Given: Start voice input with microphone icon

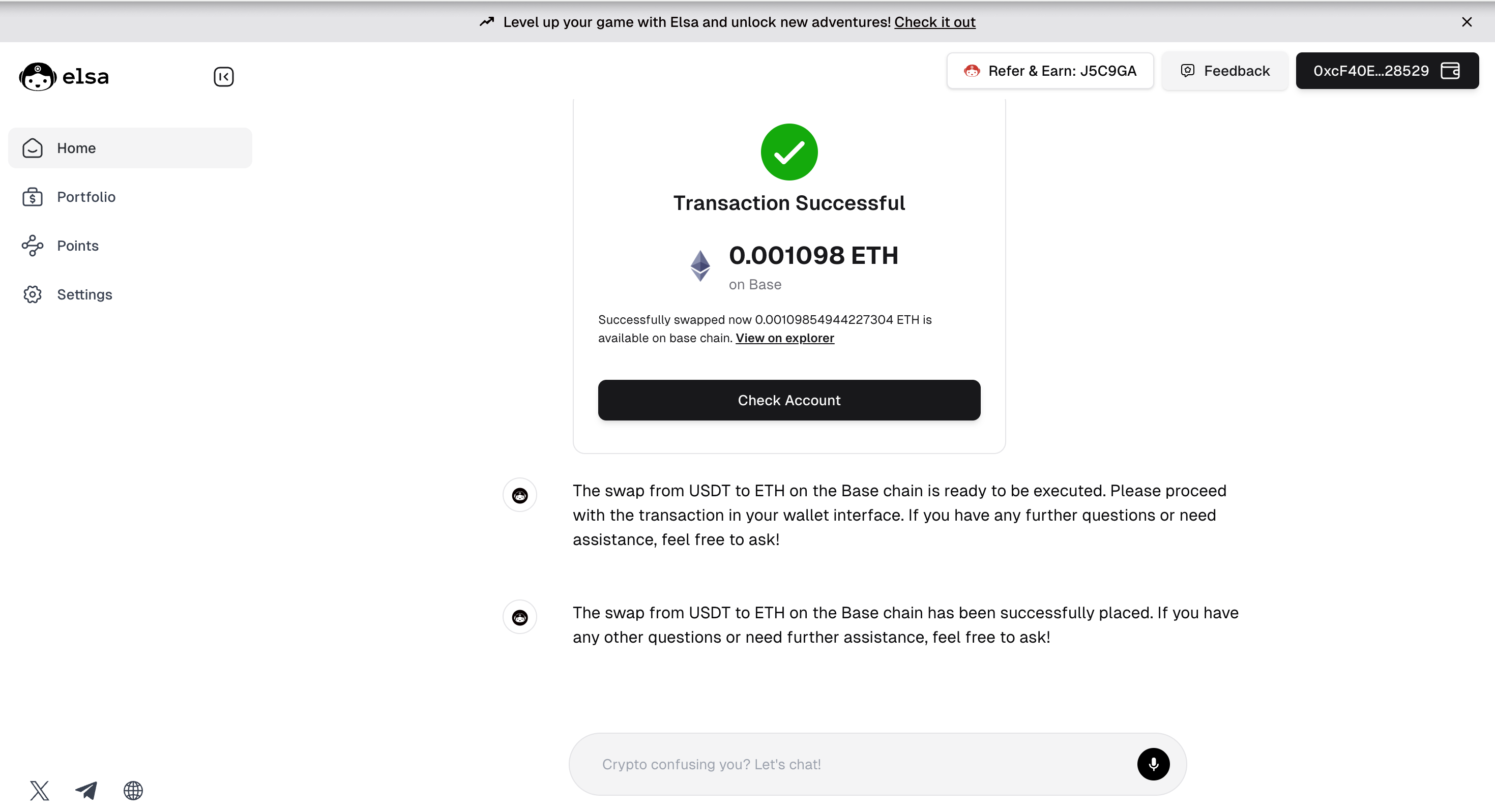Looking at the screenshot, I should click(x=1153, y=764).
